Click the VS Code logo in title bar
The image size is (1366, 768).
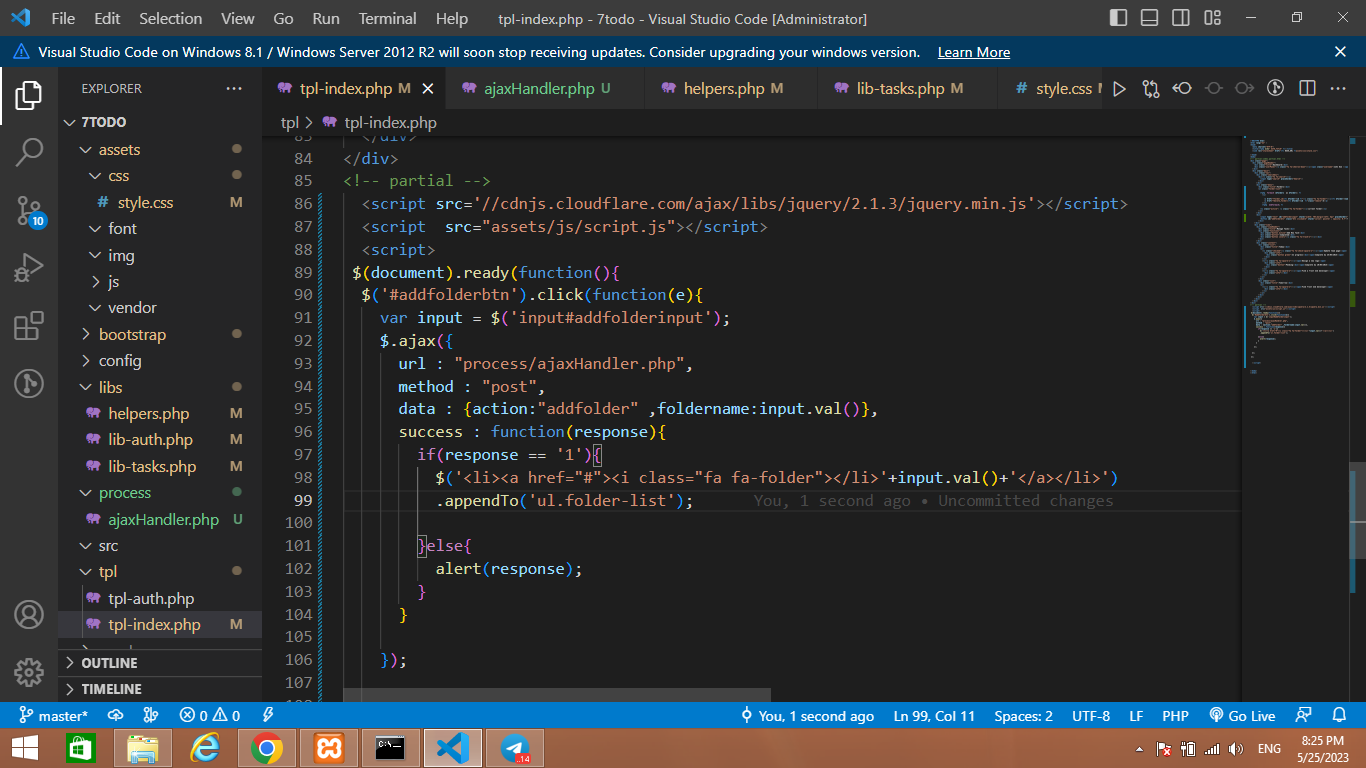(x=20, y=18)
